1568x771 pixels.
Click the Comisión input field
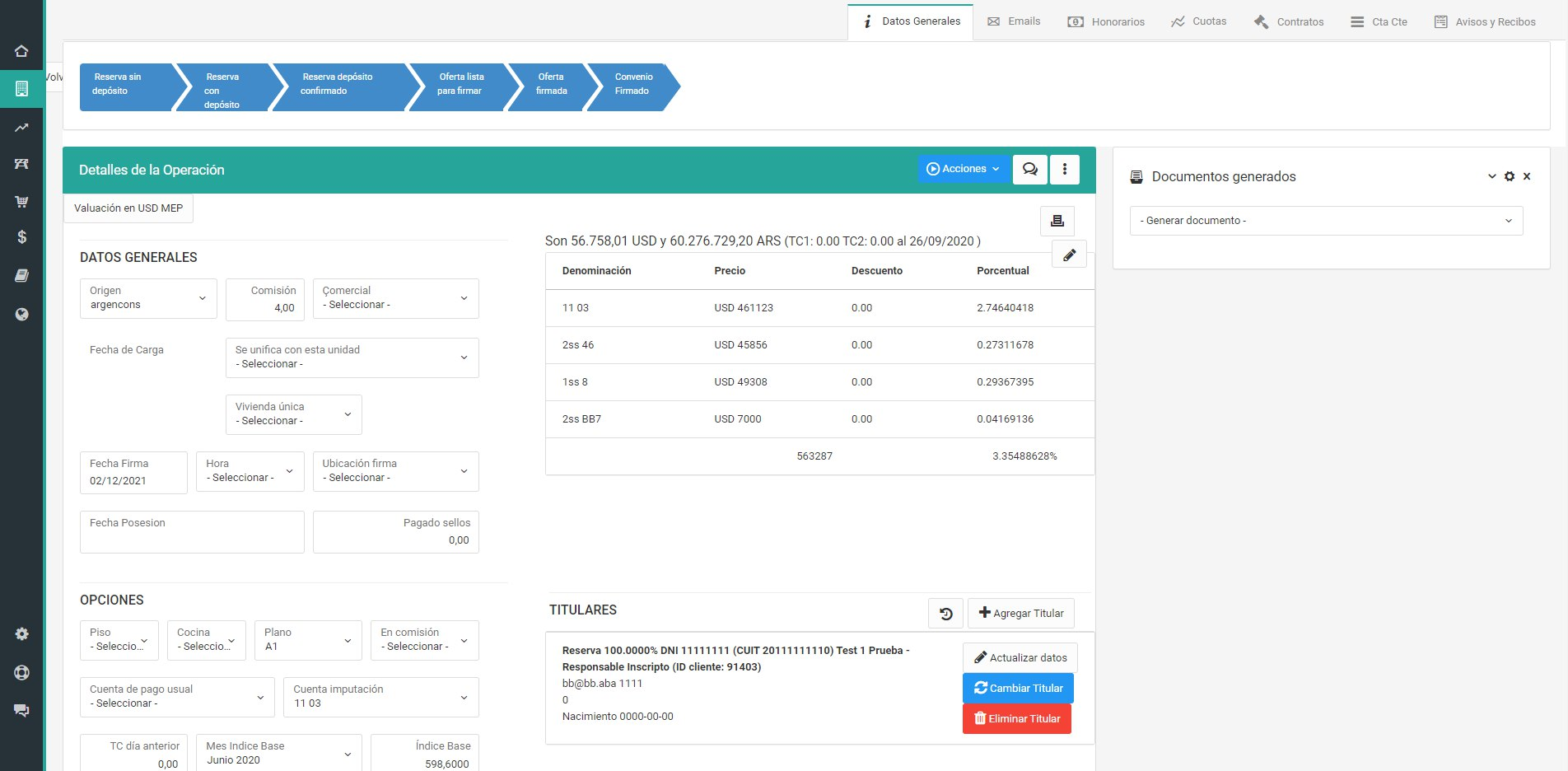coord(264,299)
